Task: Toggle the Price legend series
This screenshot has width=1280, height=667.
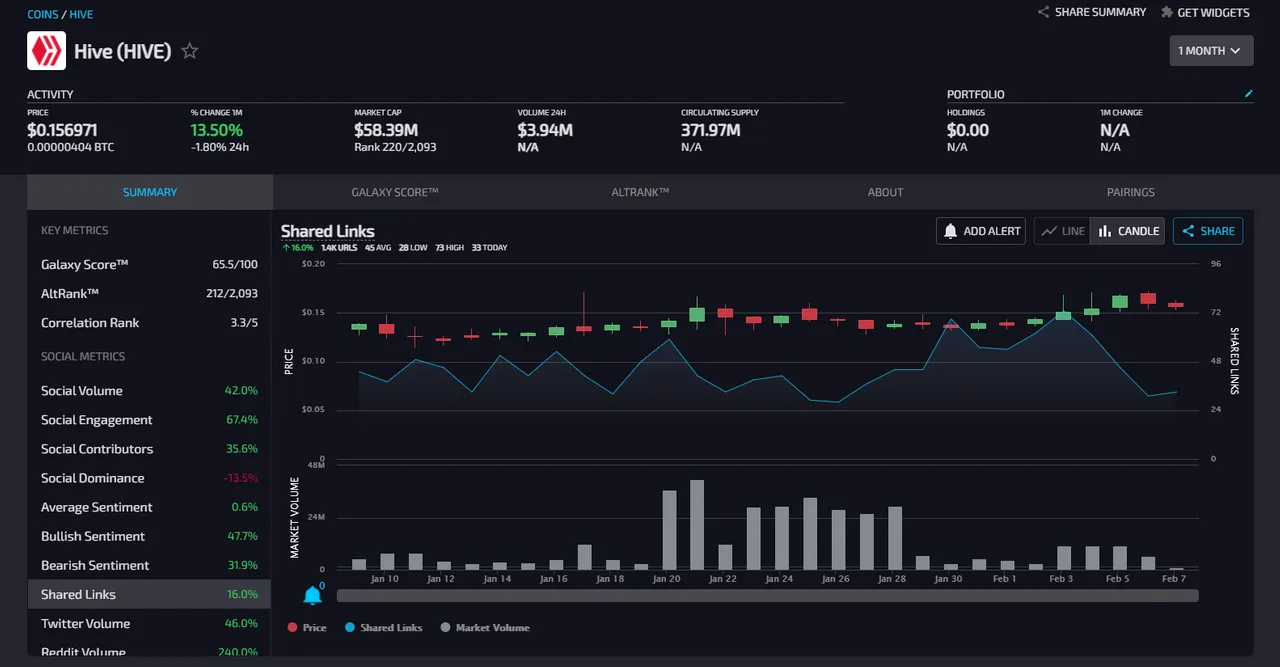Action: click(x=307, y=628)
